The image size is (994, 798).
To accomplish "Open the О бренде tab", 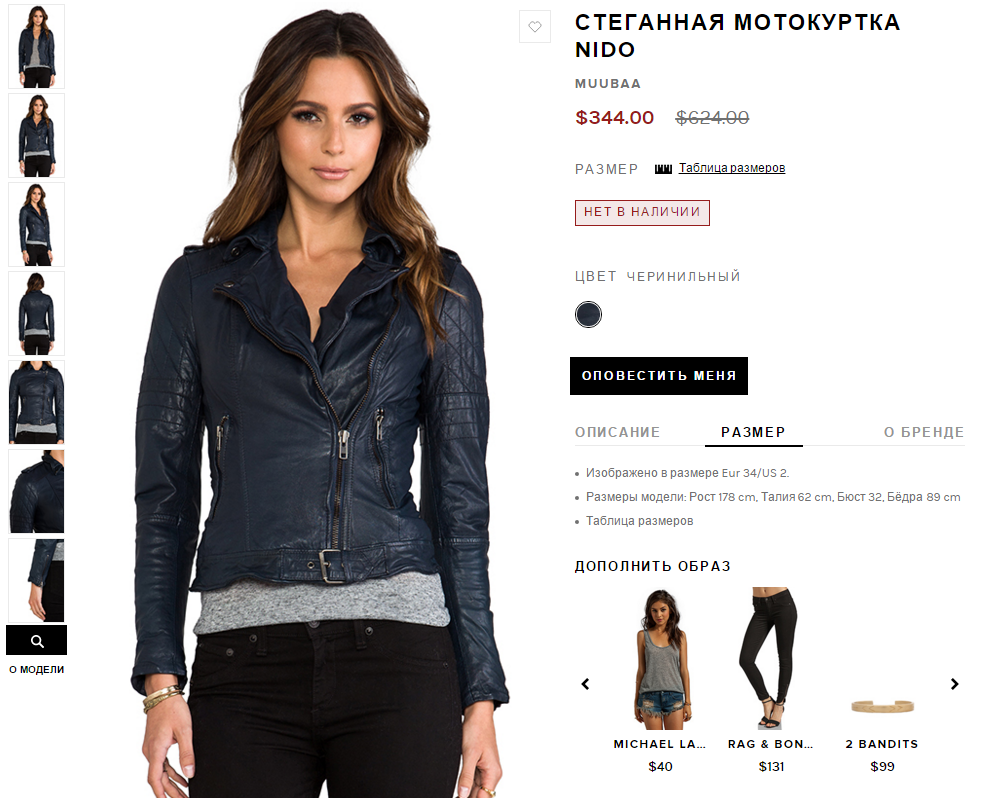I will [923, 432].
